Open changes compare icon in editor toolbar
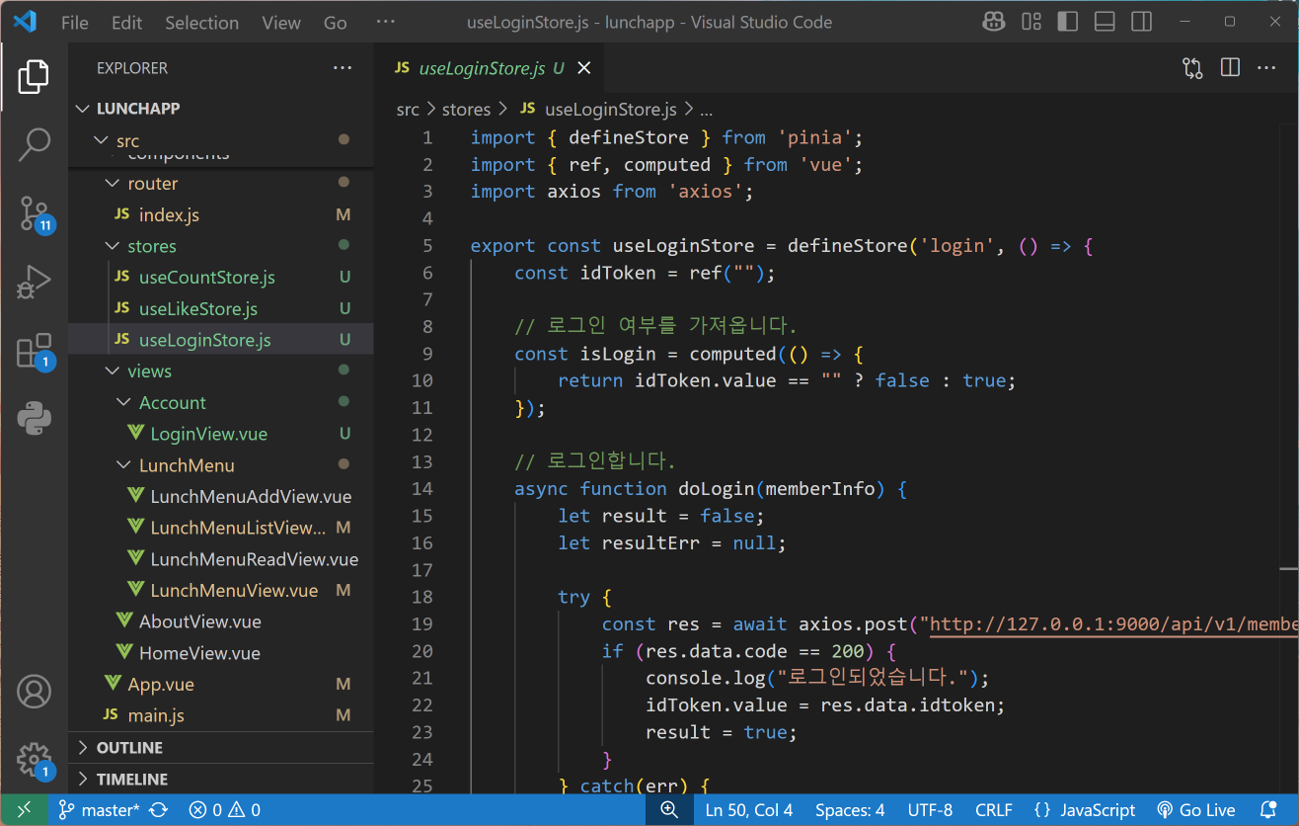1299x826 pixels. coord(1192,68)
